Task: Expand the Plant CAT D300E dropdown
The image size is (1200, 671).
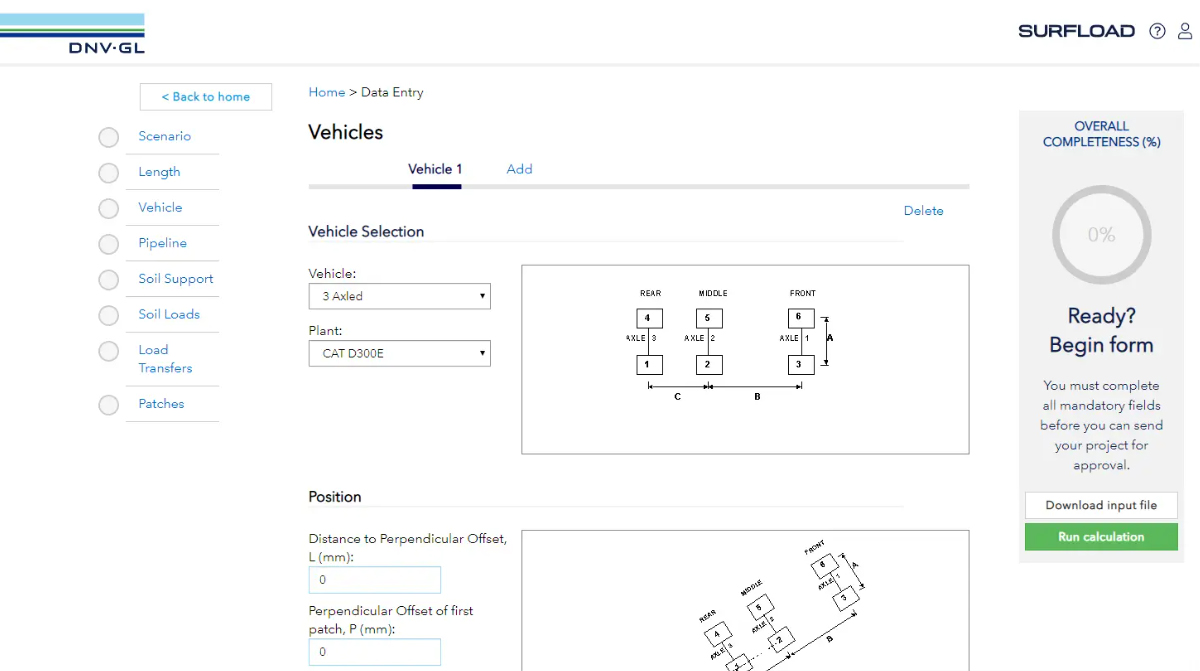Action: click(399, 353)
